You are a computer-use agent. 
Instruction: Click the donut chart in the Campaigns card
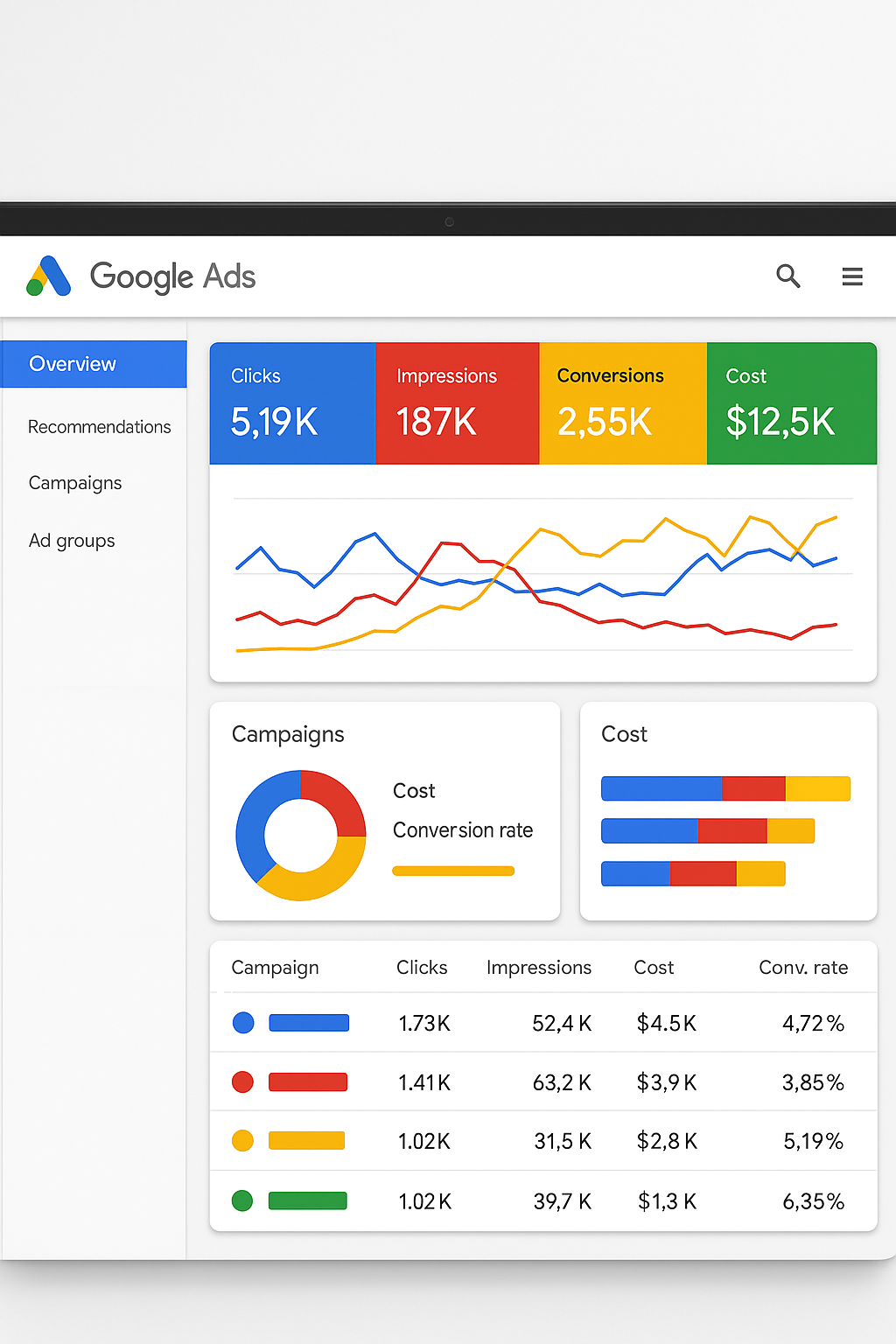pos(301,834)
